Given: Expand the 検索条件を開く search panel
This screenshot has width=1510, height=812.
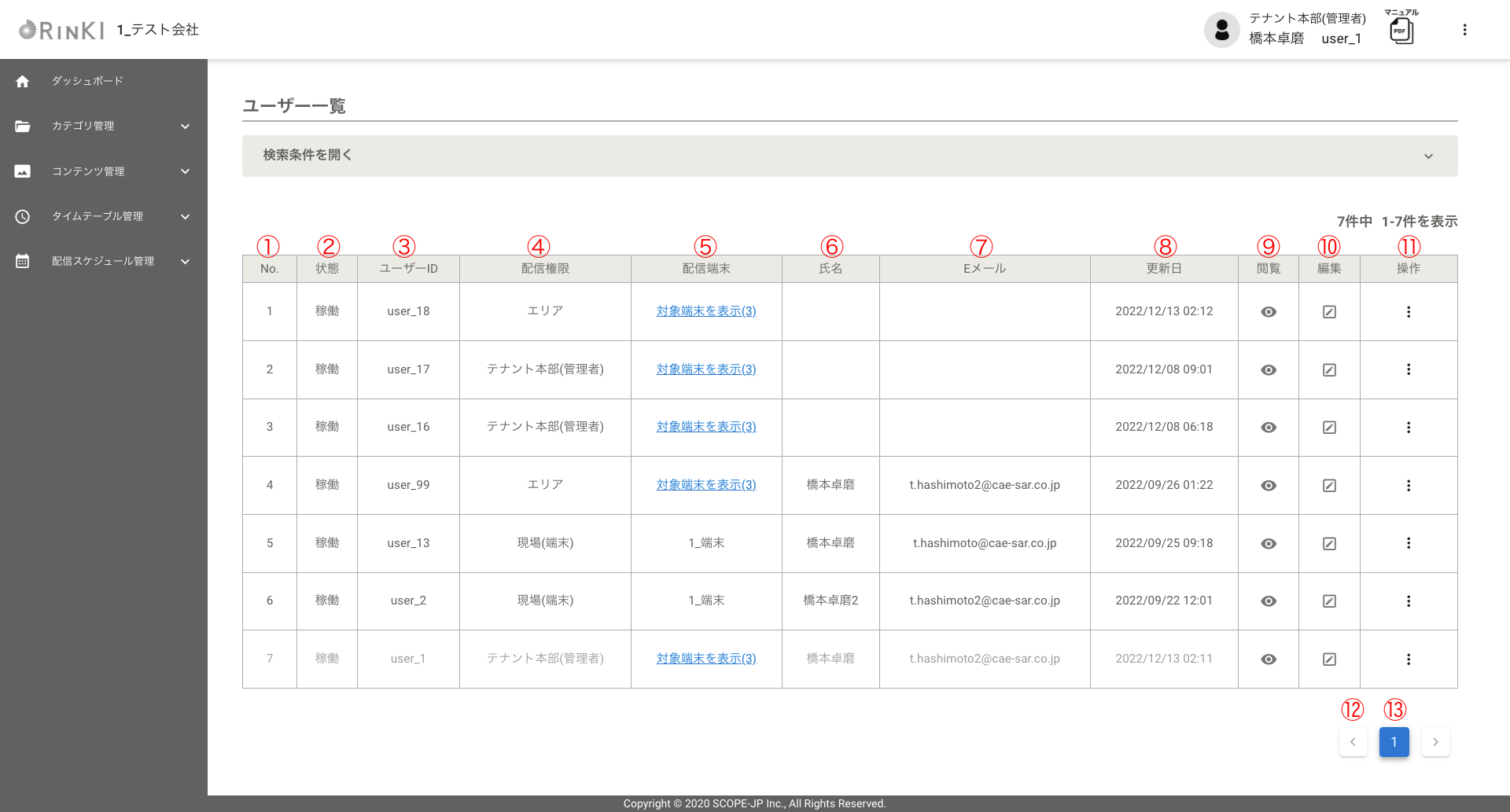Looking at the screenshot, I should coord(849,156).
